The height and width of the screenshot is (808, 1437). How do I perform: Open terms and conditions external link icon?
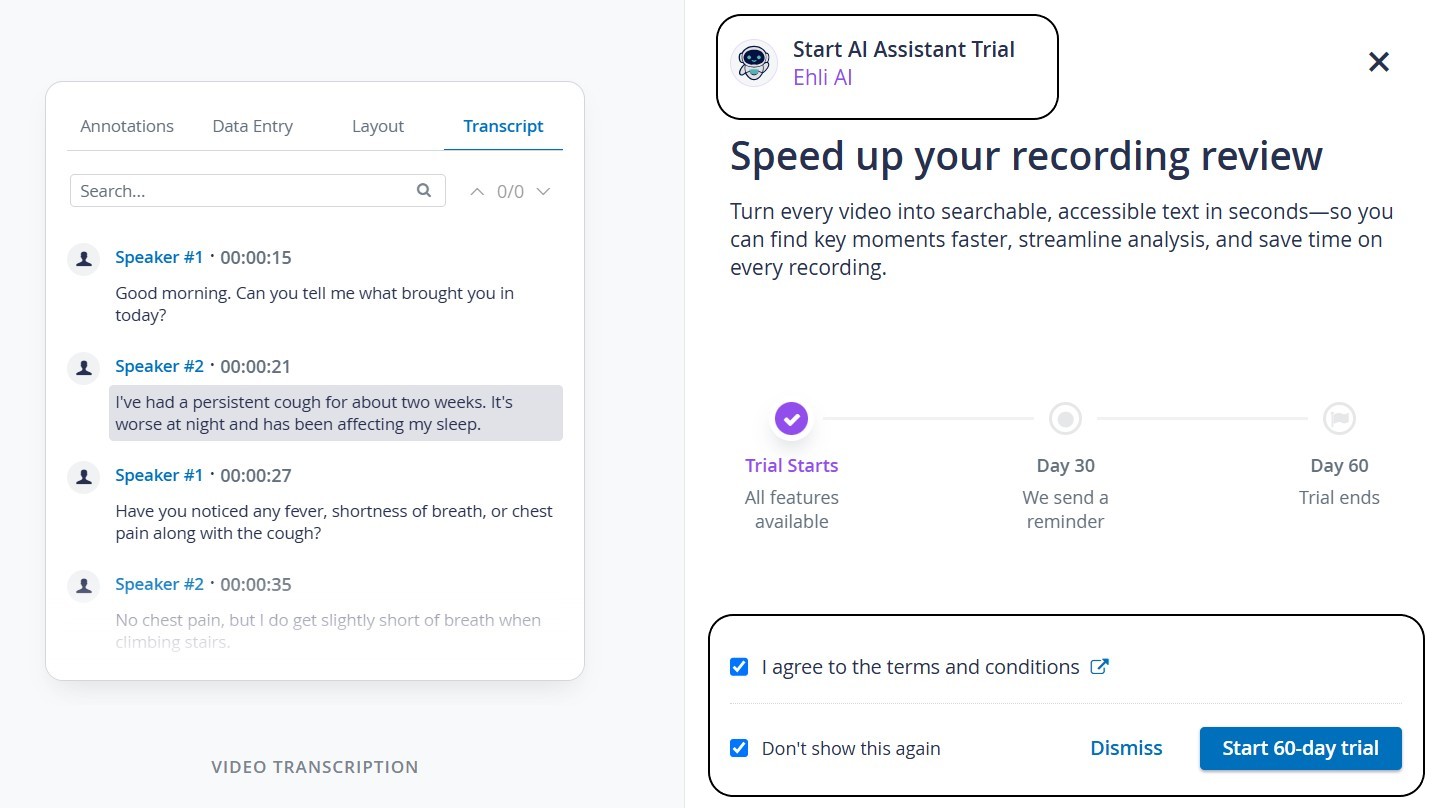point(1099,667)
